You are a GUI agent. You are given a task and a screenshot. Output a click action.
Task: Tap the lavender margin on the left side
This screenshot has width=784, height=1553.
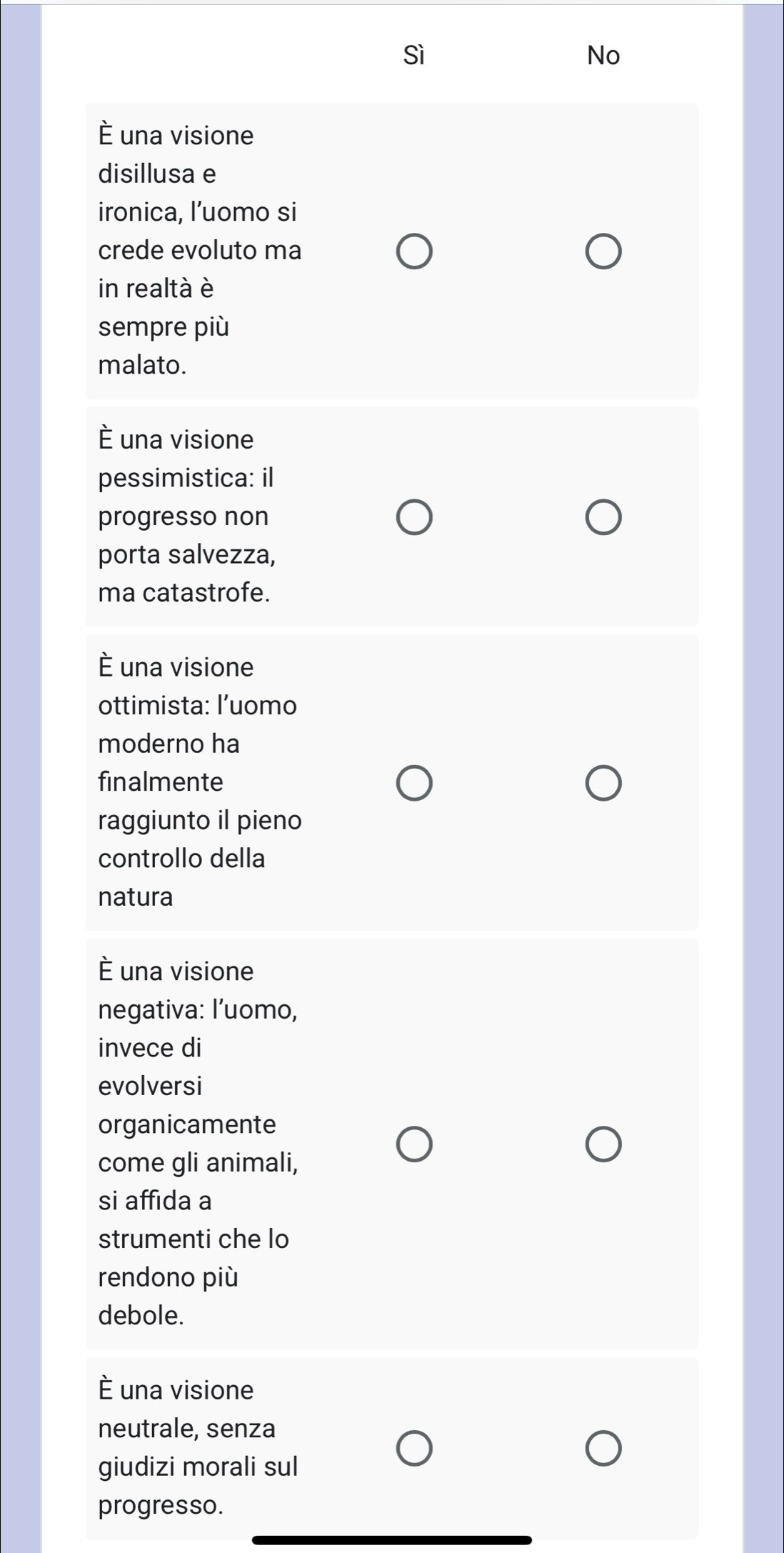(21, 776)
